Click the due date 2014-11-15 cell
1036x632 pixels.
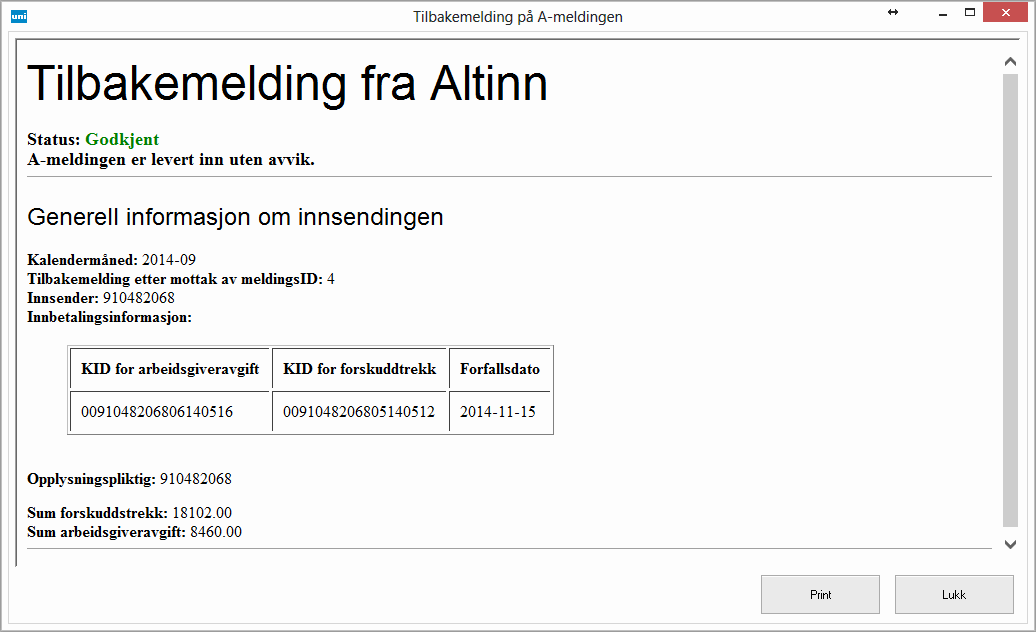[498, 412]
